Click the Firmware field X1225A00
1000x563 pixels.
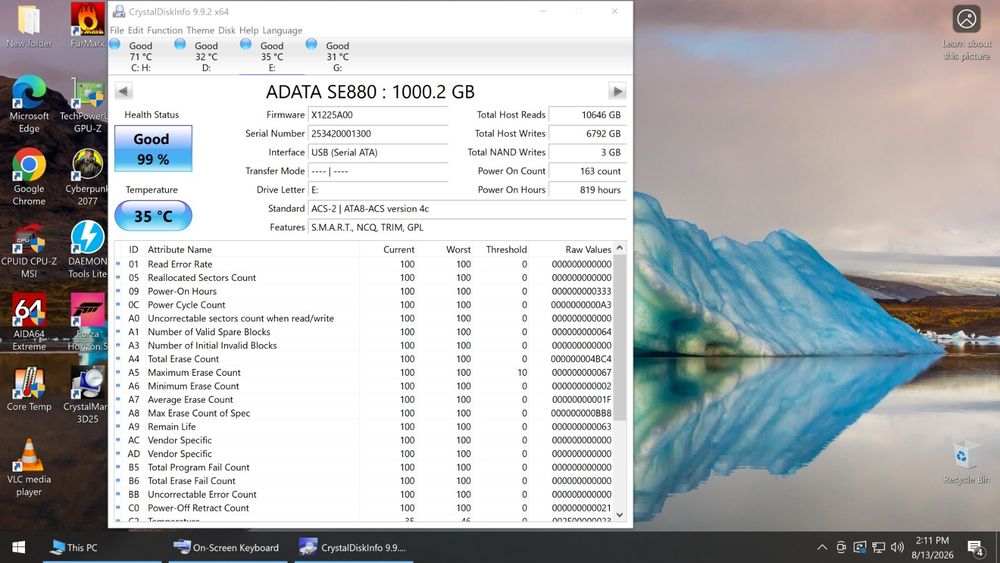(378, 115)
